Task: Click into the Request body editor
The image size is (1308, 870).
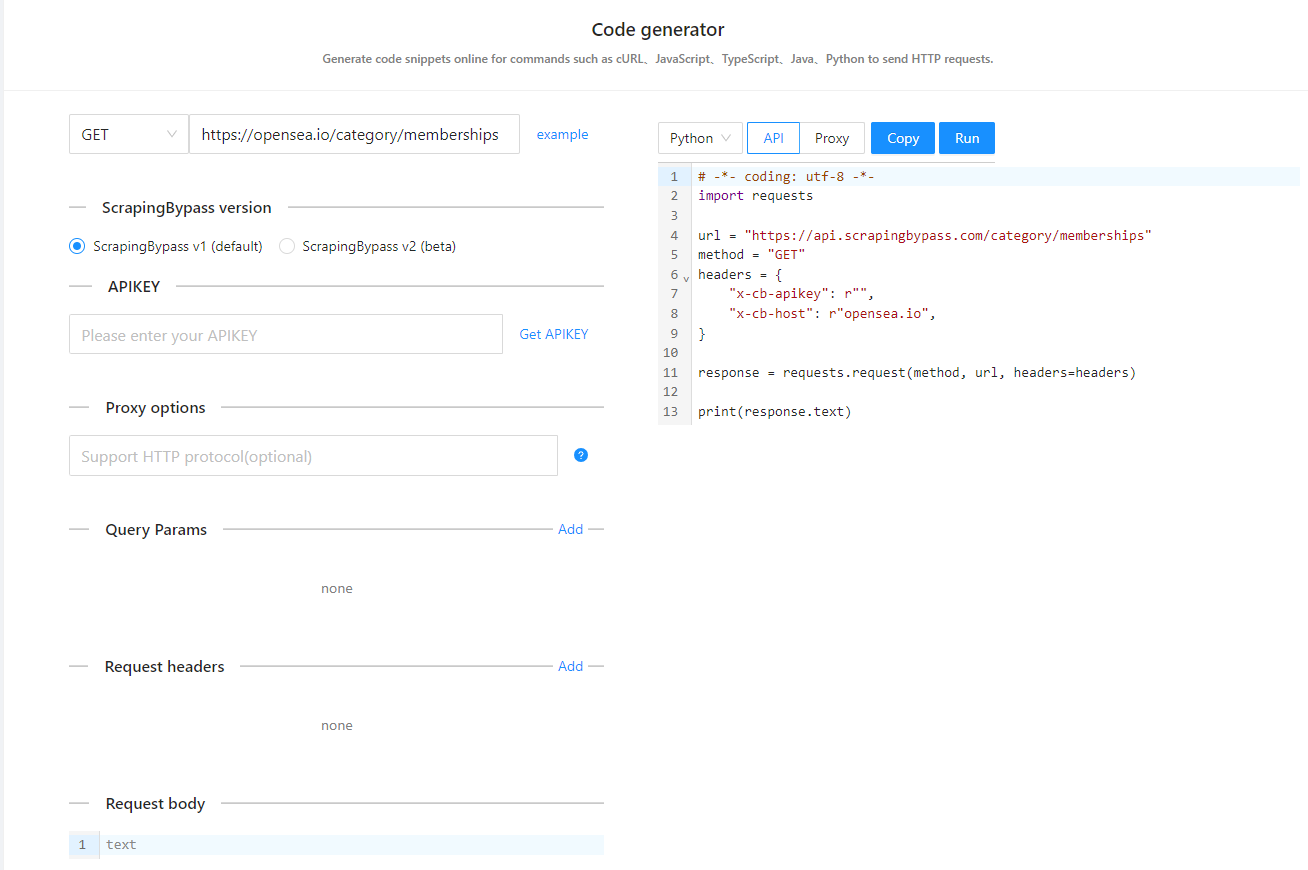Action: click(350, 845)
